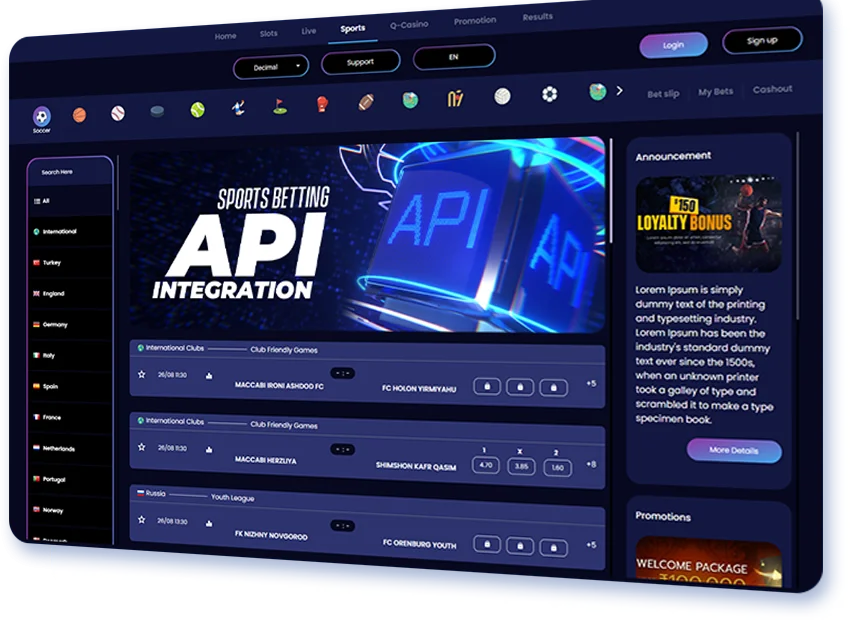
Task: Open the EN language selector
Action: click(454, 57)
